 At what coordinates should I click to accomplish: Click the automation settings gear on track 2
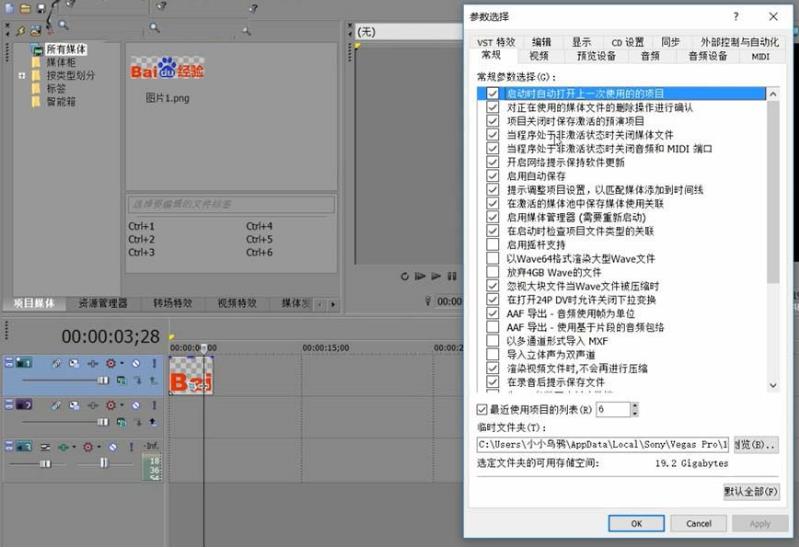(110, 405)
